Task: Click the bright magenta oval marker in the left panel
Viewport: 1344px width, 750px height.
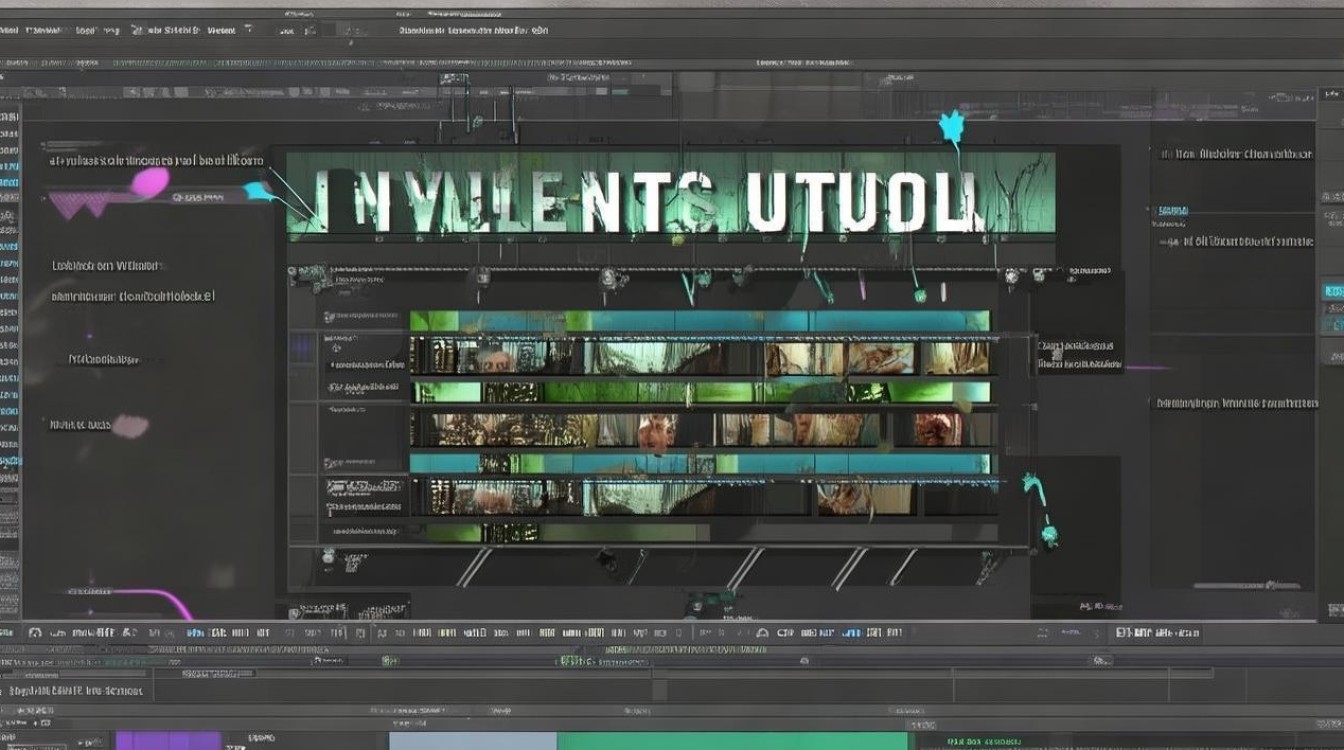Action: pyautogui.click(x=150, y=181)
